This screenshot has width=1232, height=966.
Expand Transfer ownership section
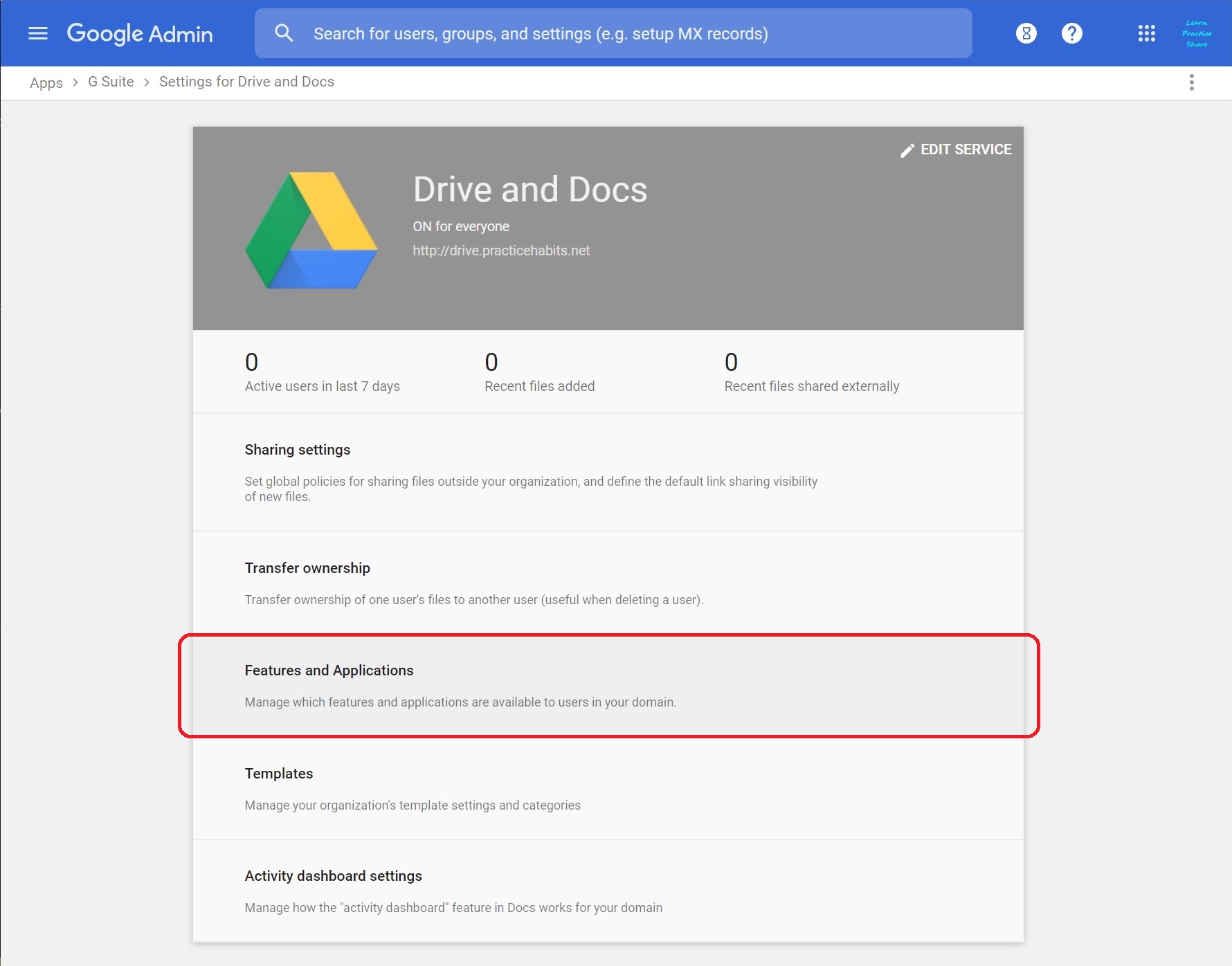(x=608, y=583)
